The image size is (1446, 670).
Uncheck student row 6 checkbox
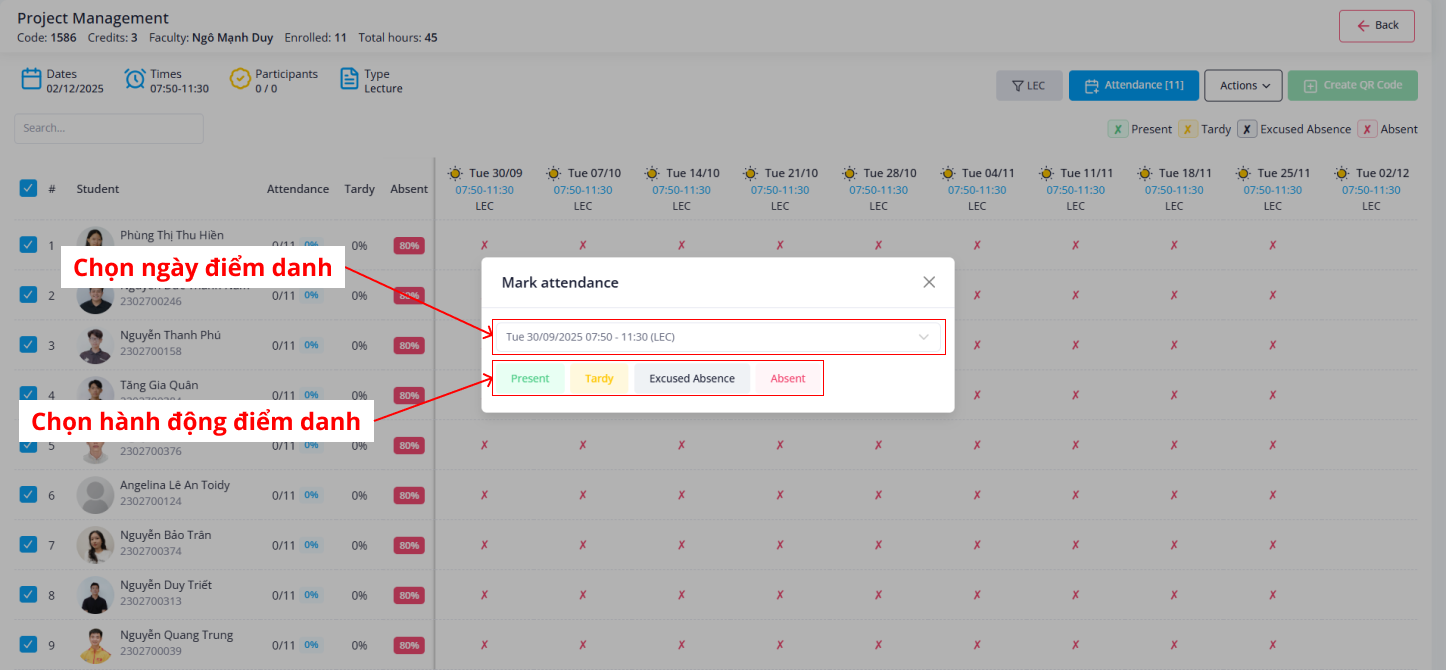coord(28,495)
